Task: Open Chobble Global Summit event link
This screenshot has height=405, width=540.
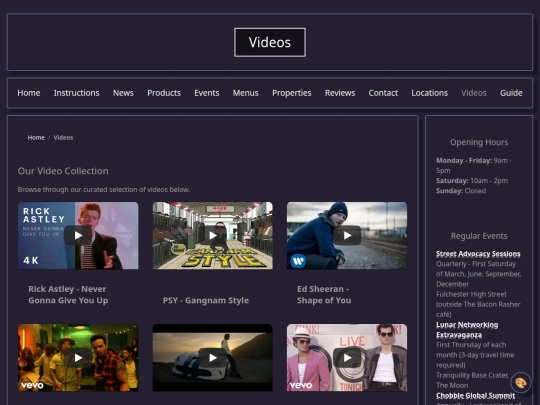Action: coord(476,396)
